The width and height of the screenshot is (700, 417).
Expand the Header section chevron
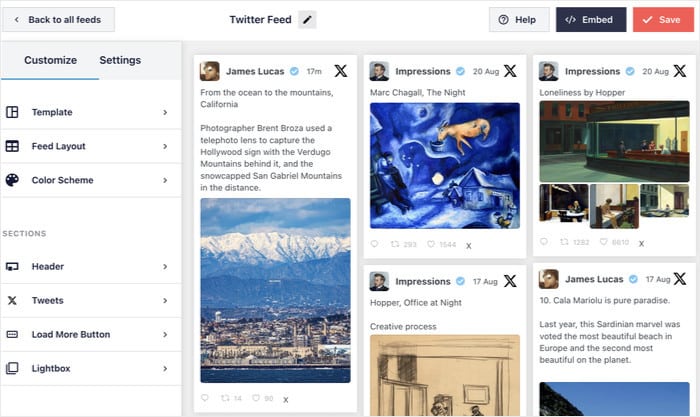point(165,266)
